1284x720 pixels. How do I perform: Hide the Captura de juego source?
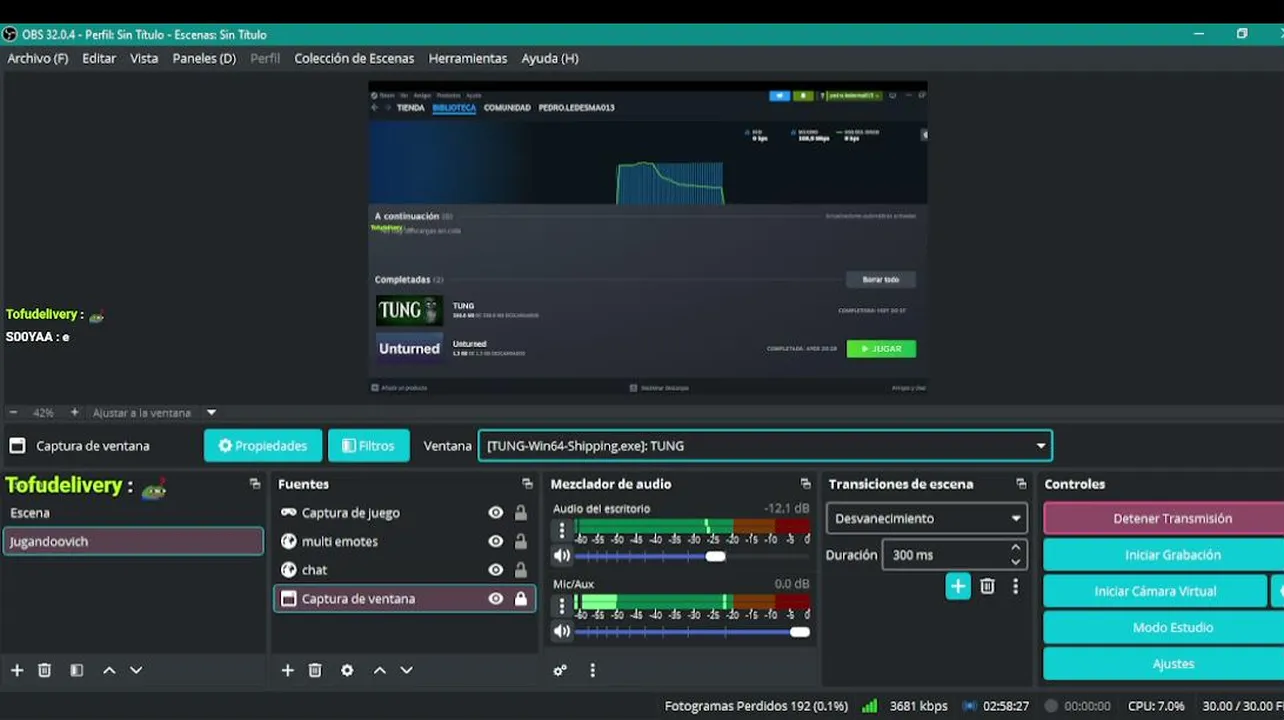pyautogui.click(x=495, y=513)
